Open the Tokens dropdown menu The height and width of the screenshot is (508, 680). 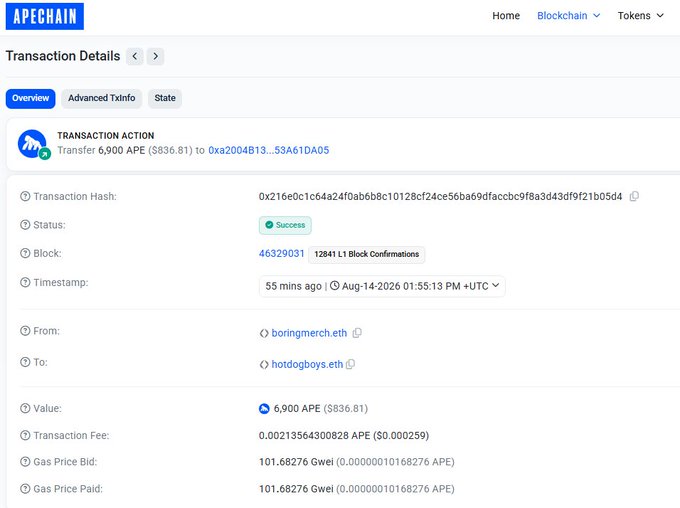(641, 16)
